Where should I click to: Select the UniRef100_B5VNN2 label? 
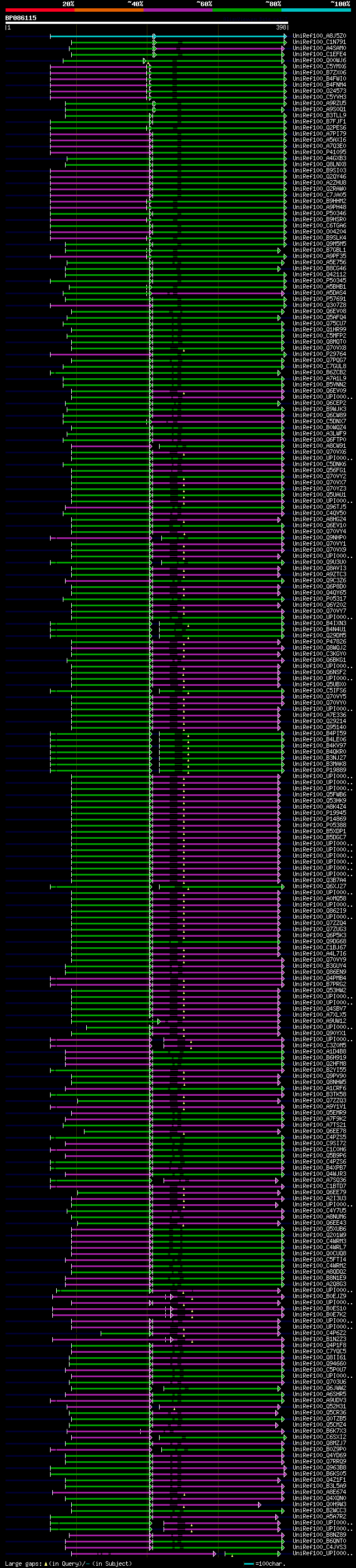(x=319, y=384)
